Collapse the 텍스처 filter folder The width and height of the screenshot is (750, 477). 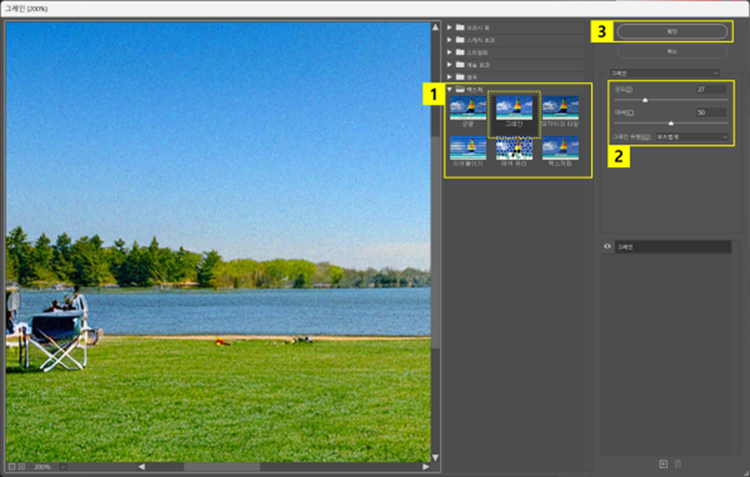[450, 89]
